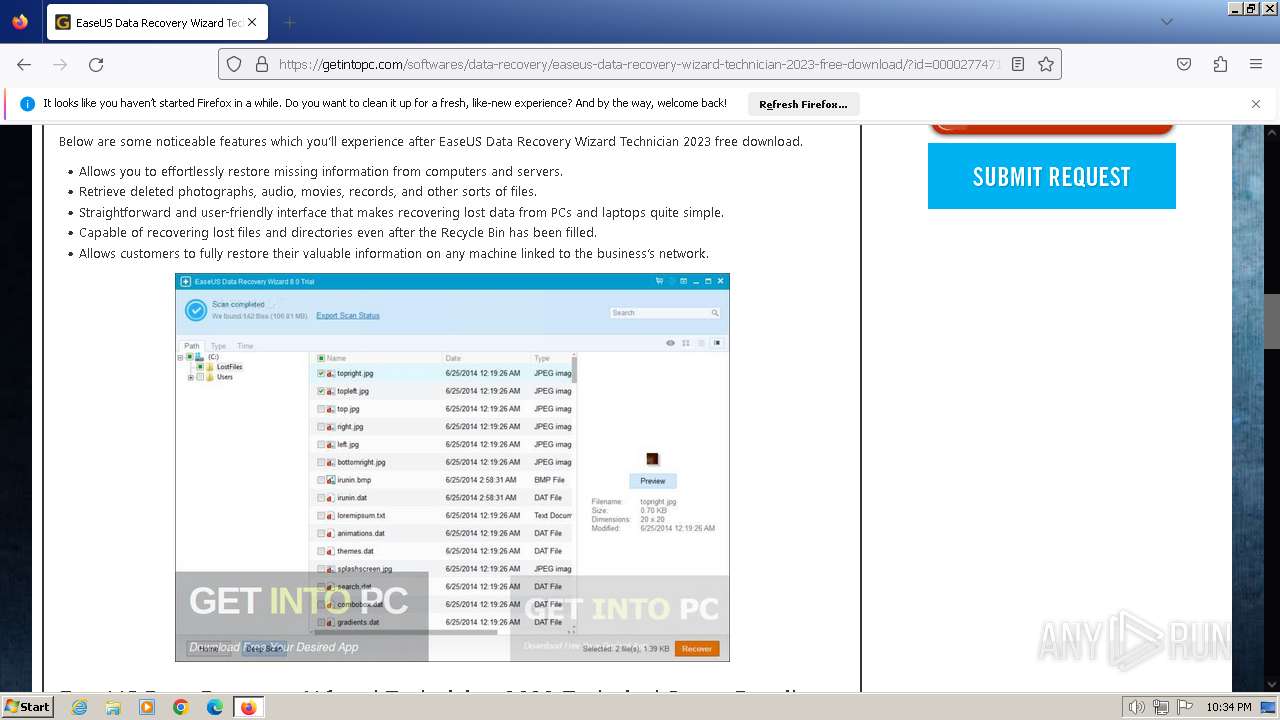Open the network tray icon

(1161, 707)
